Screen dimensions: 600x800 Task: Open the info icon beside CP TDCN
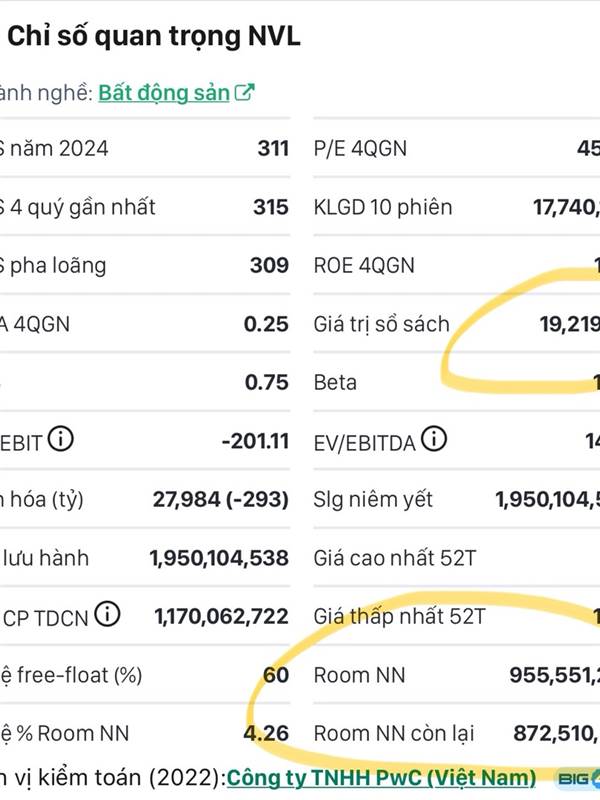[107, 614]
